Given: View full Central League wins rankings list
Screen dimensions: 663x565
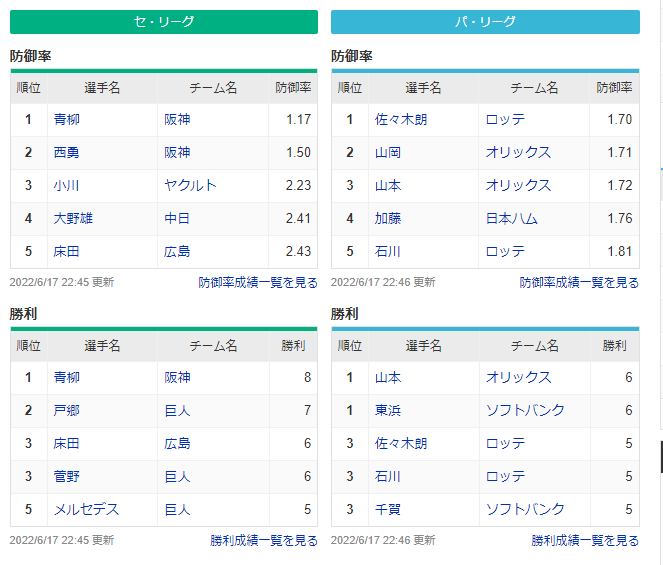Looking at the screenshot, I should [264, 540].
